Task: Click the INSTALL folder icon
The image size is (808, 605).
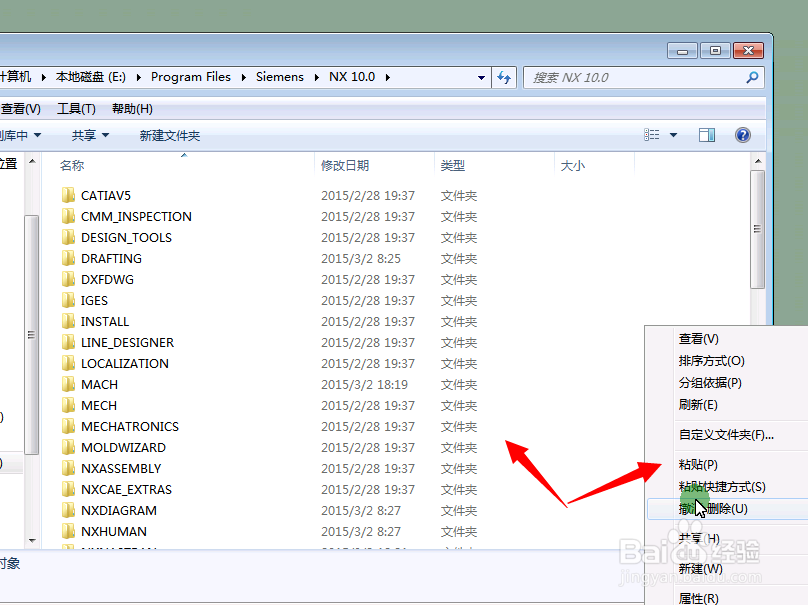Action: coord(68,322)
